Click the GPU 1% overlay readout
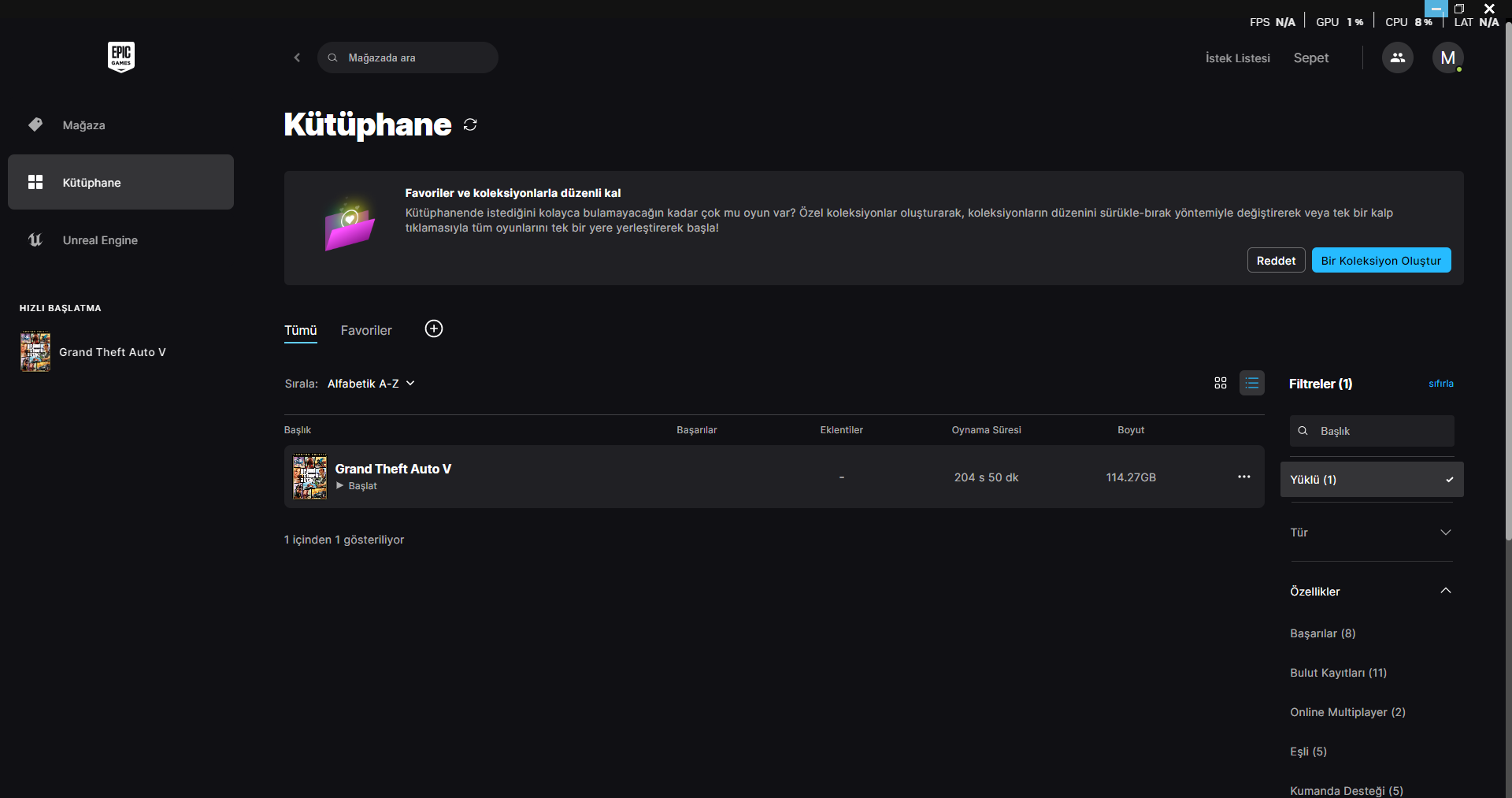Image resolution: width=1512 pixels, height=798 pixels. point(1340,22)
